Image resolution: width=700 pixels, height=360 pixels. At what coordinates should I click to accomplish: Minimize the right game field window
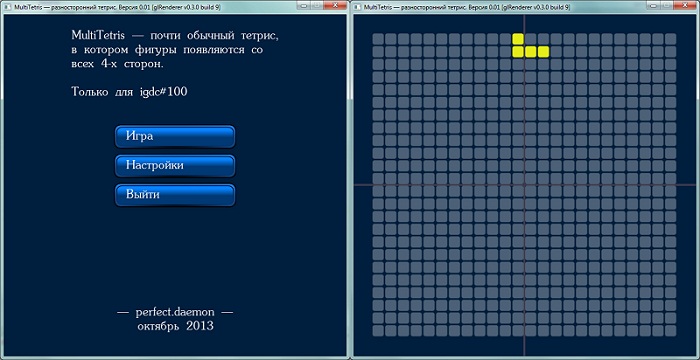coord(655,6)
